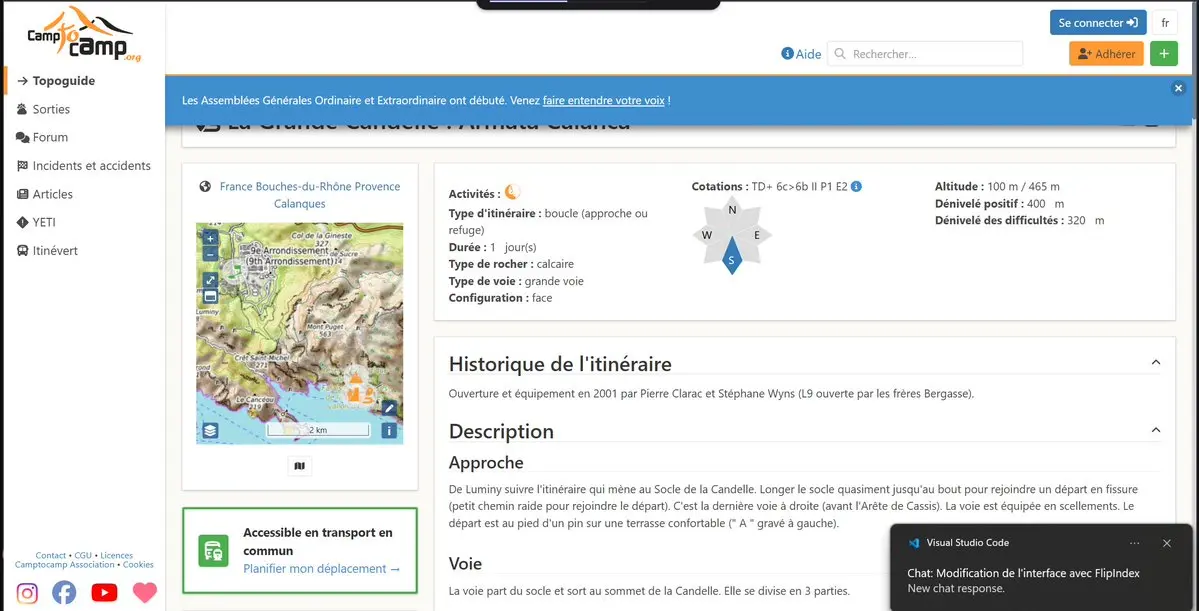Open the Cookies footer link
Image resolution: width=1199 pixels, height=611 pixels.
coord(138,564)
